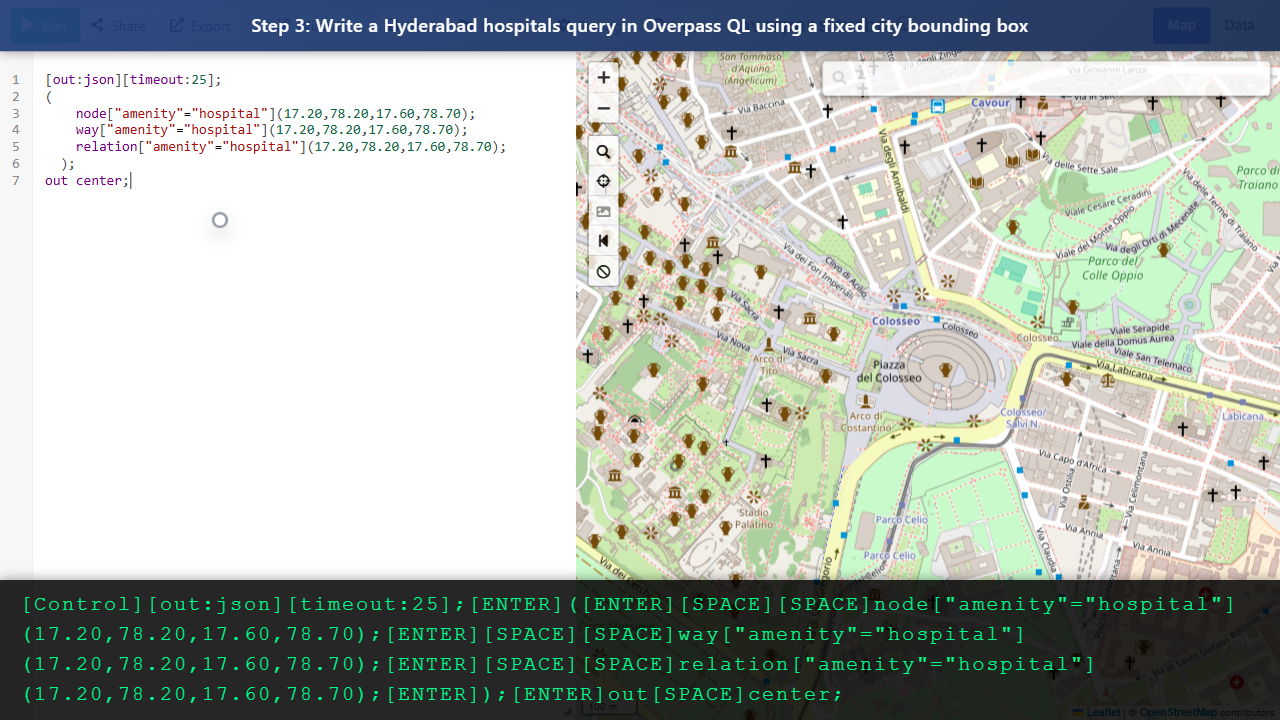
Task: Click the crosshair locate-me icon
Action: [603, 181]
